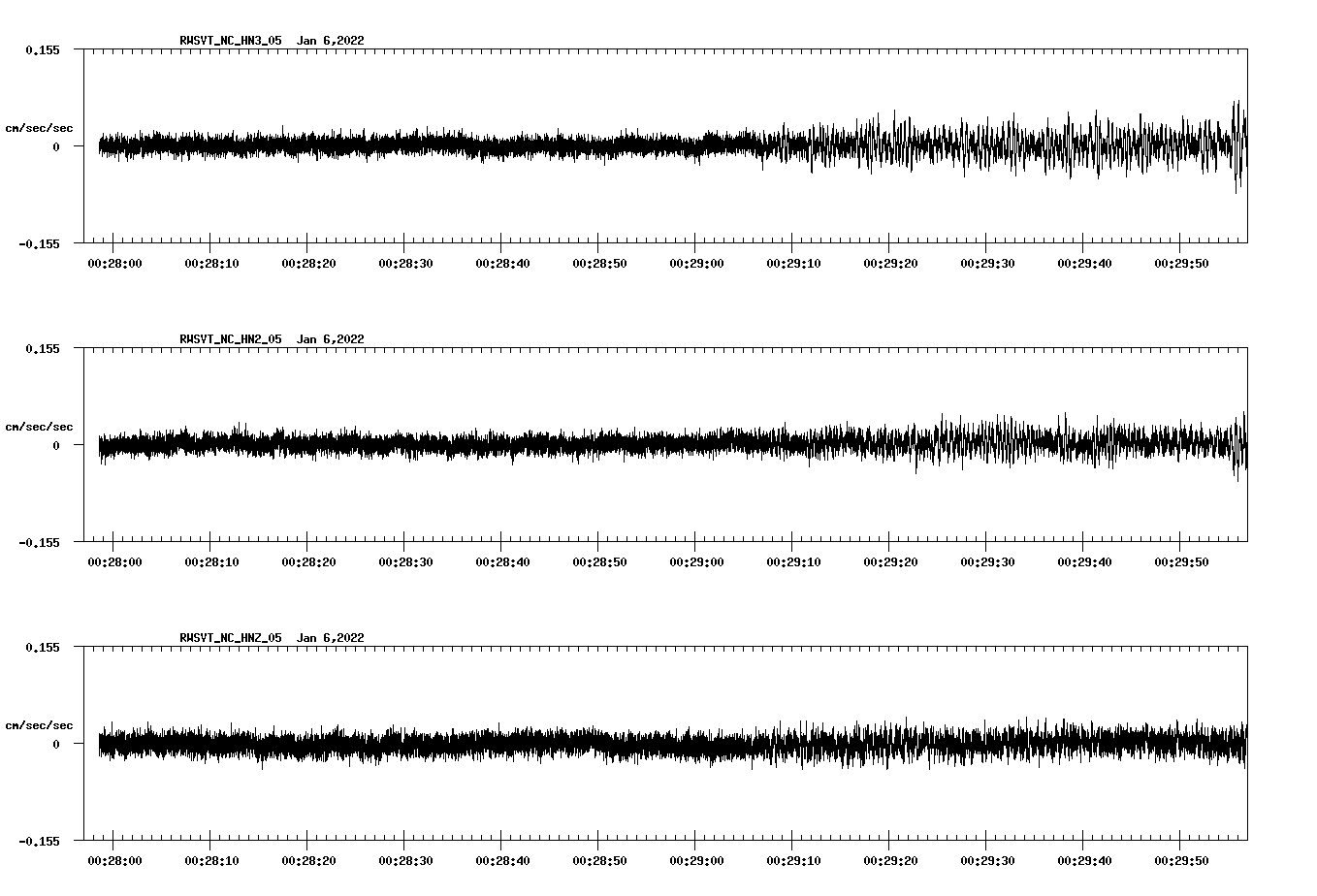
Task: Click the RWSVT_NC_HNZ_05 plot title
Action: (272, 638)
